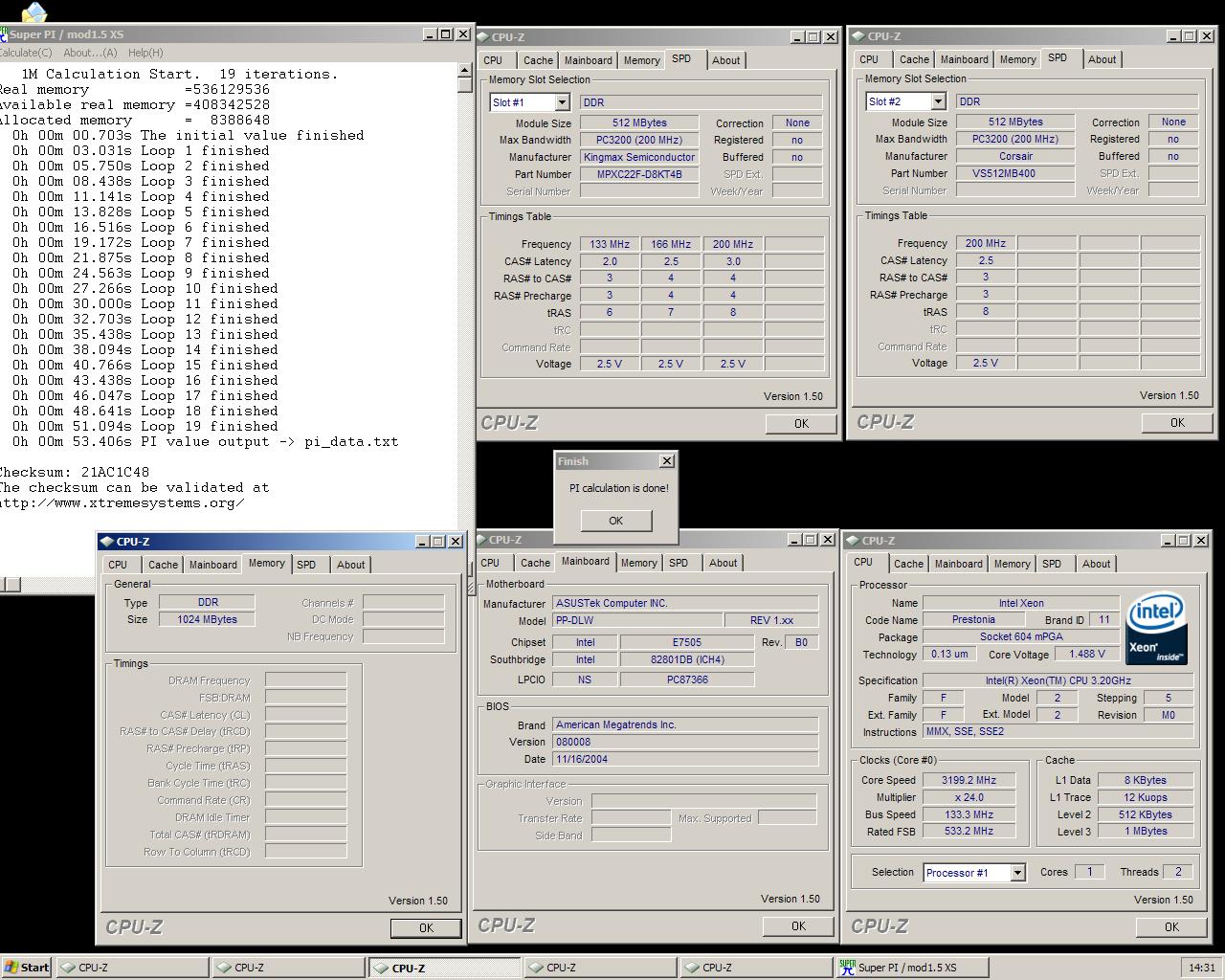Close the Slot #2 CPU-Z window

pos(1206,35)
